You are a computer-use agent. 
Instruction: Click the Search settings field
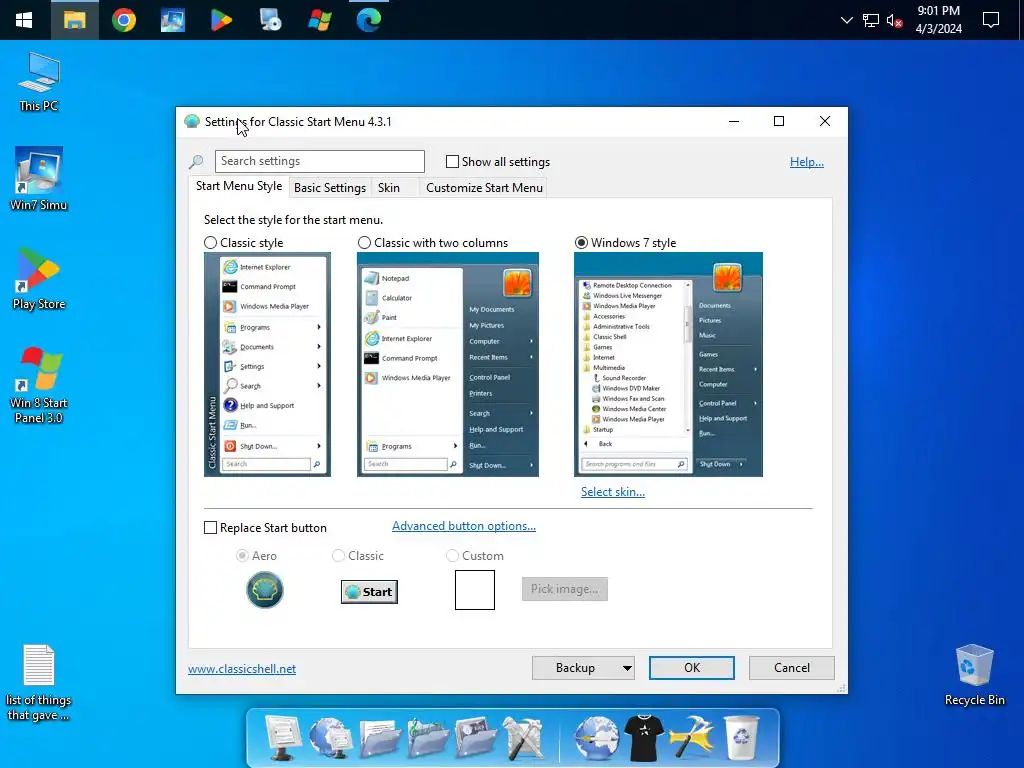pos(319,161)
